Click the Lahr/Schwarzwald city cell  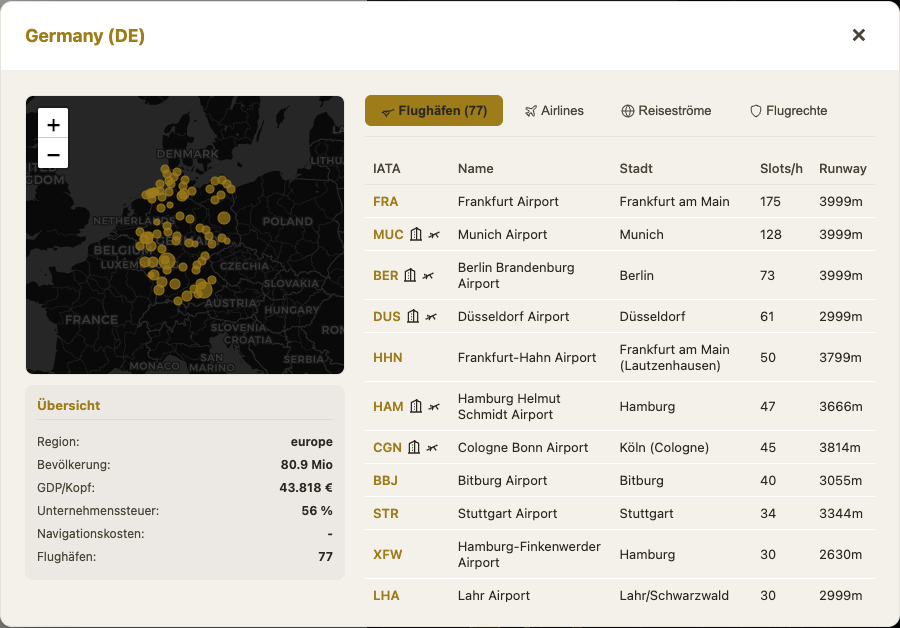click(x=674, y=595)
